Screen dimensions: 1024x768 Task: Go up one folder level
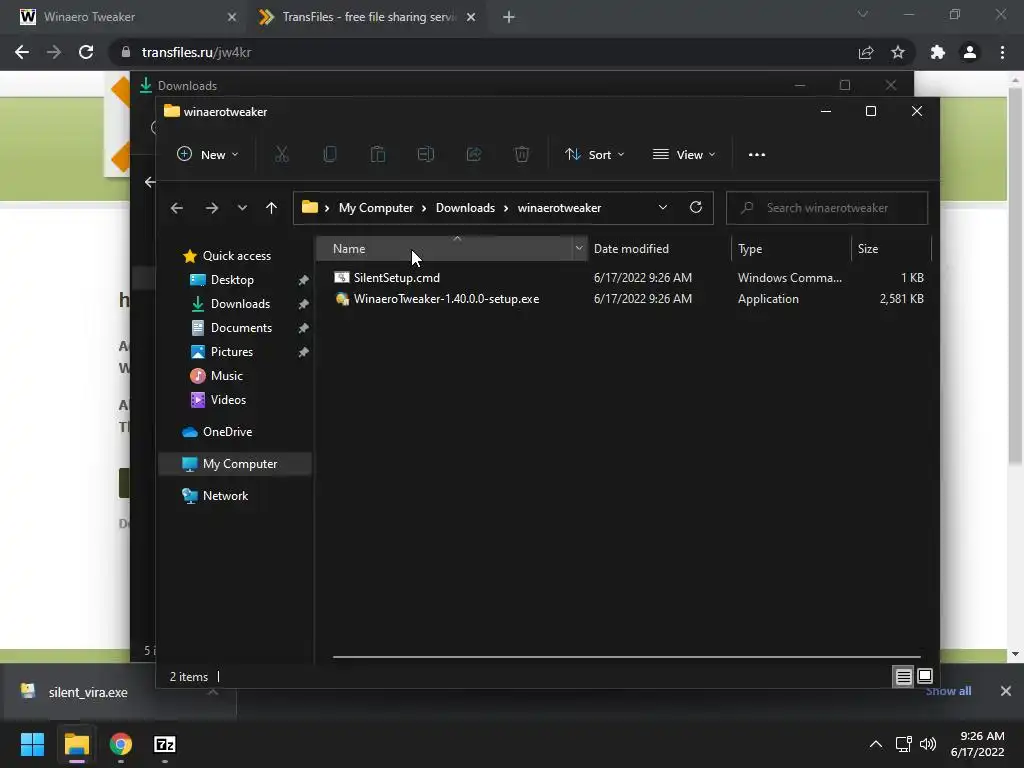coord(271,208)
